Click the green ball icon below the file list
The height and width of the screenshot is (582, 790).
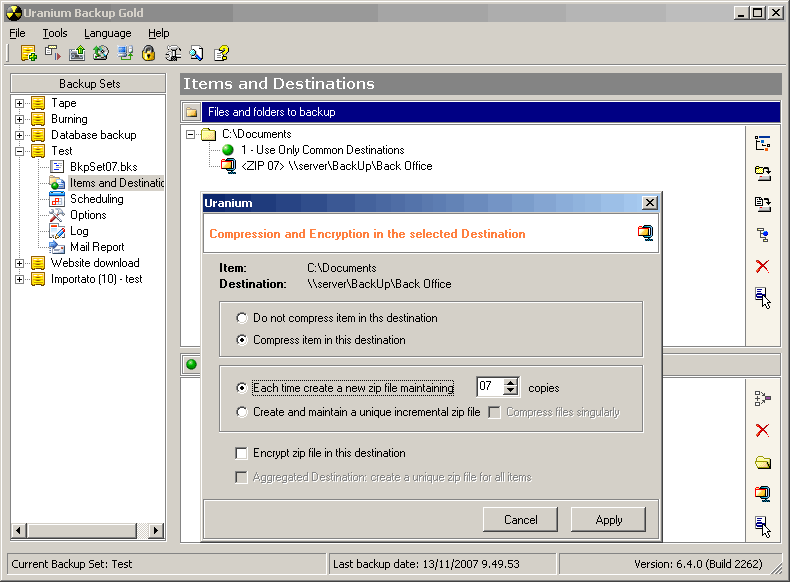point(191,364)
